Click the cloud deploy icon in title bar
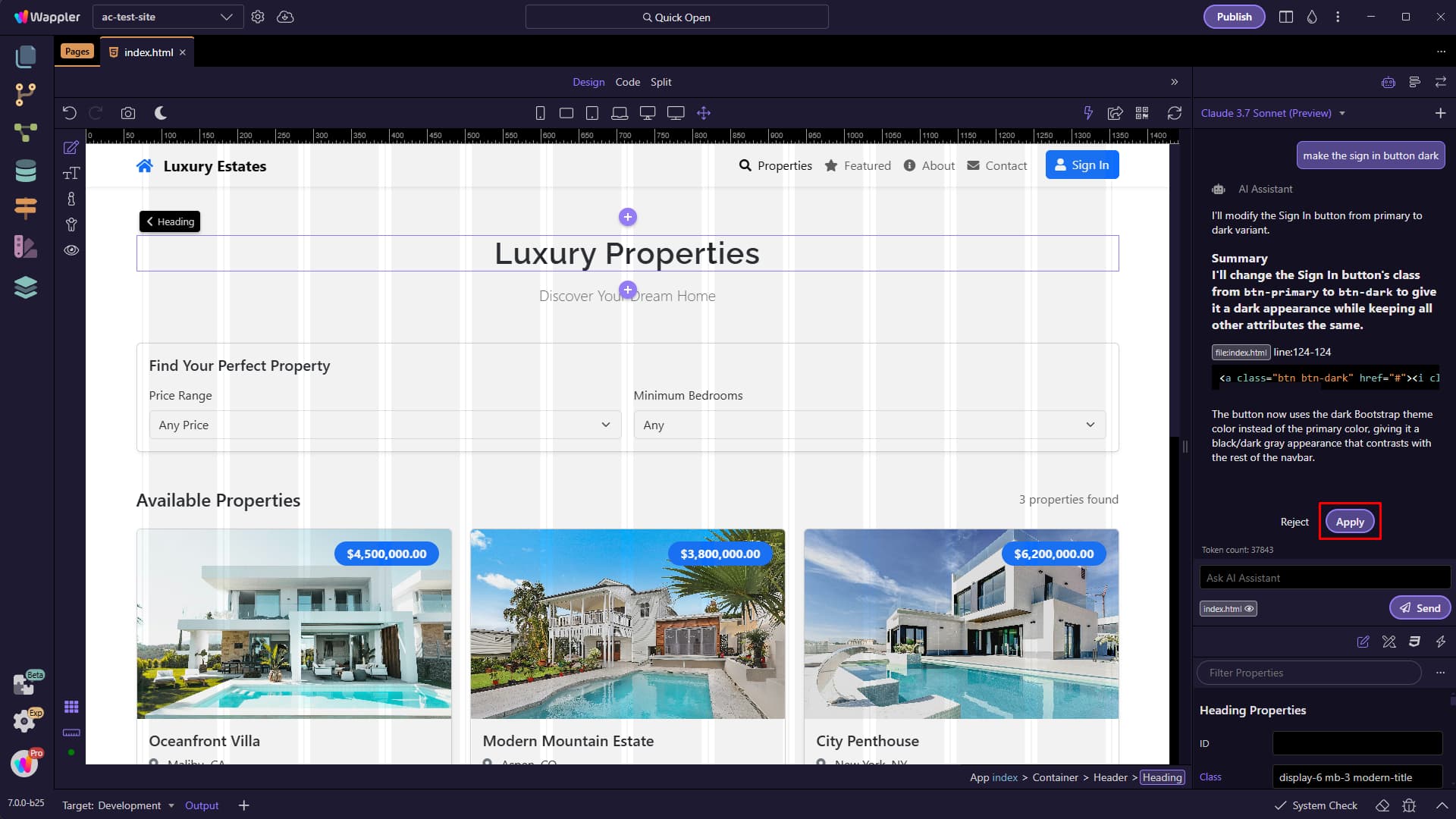1456x819 pixels. (285, 17)
